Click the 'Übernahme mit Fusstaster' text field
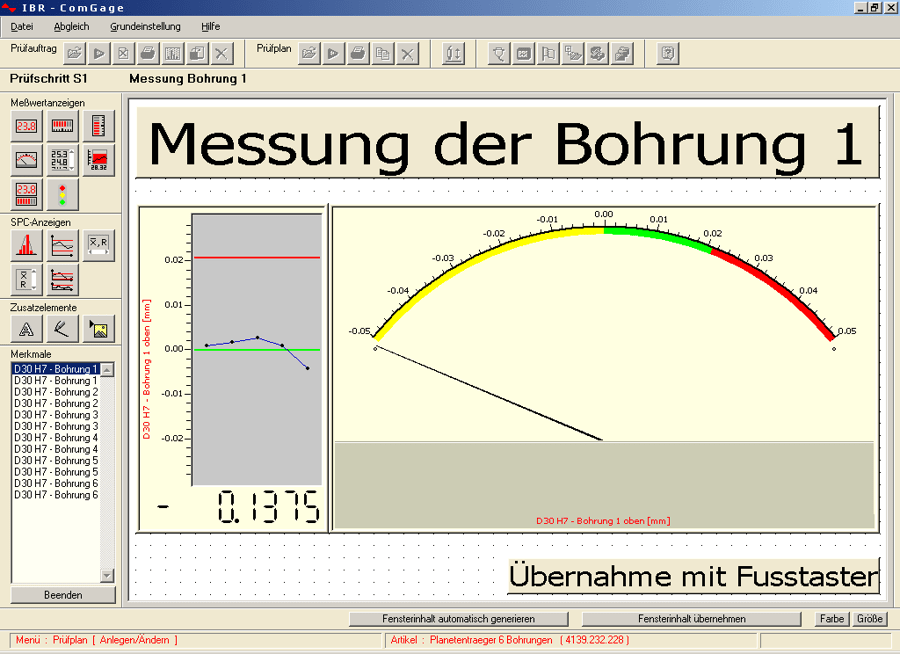The height and width of the screenshot is (654, 900). [693, 576]
